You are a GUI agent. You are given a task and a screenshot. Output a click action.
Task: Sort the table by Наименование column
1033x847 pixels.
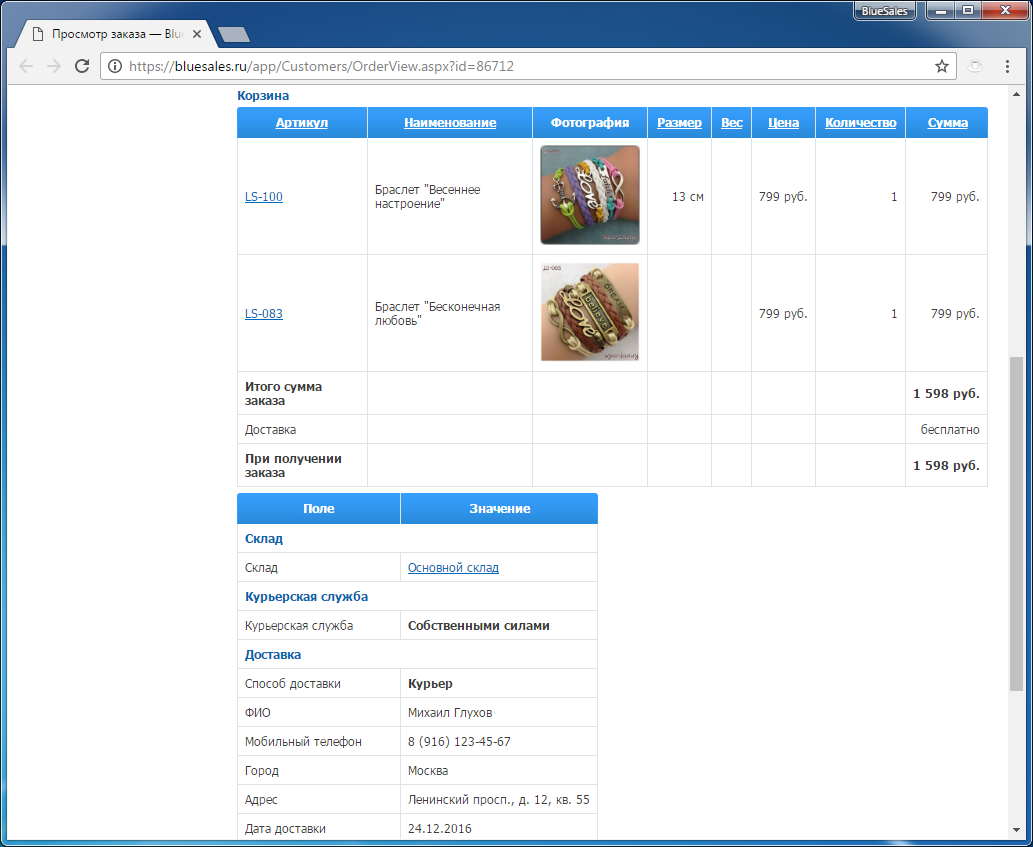(450, 123)
